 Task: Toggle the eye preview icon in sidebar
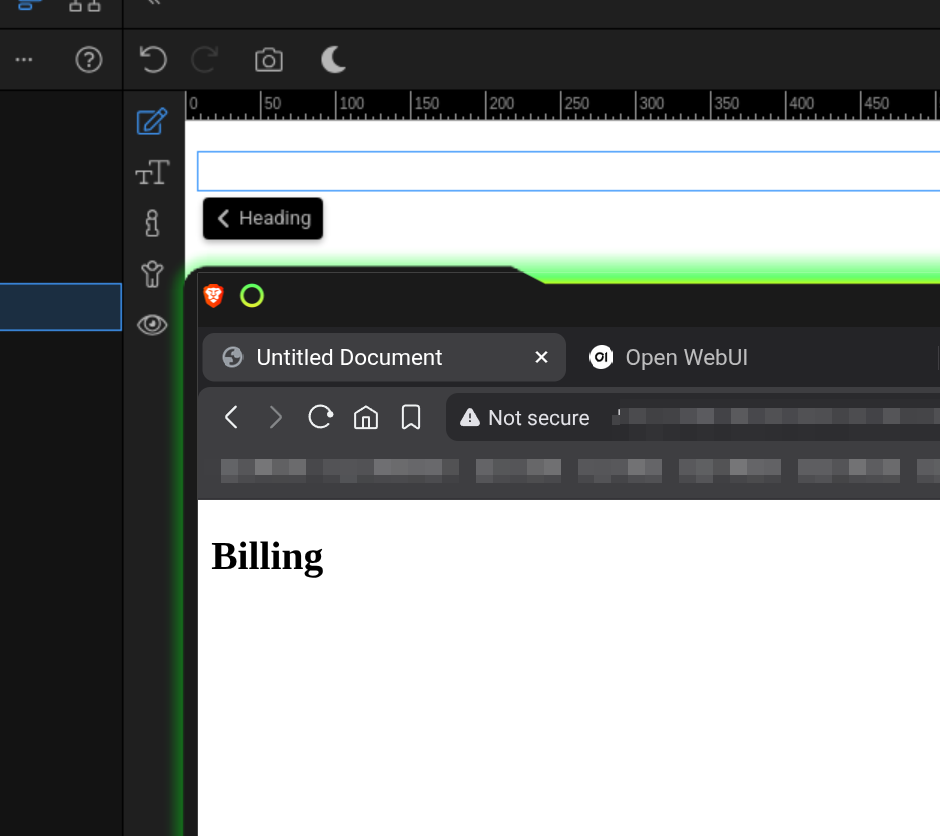pyautogui.click(x=152, y=324)
